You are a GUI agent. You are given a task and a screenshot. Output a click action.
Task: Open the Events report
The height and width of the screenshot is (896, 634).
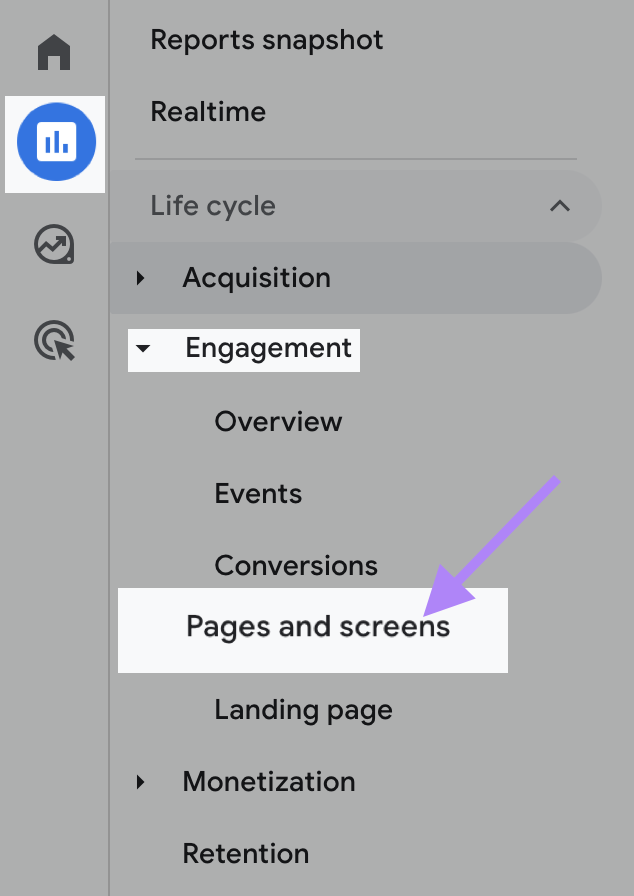[x=258, y=493]
